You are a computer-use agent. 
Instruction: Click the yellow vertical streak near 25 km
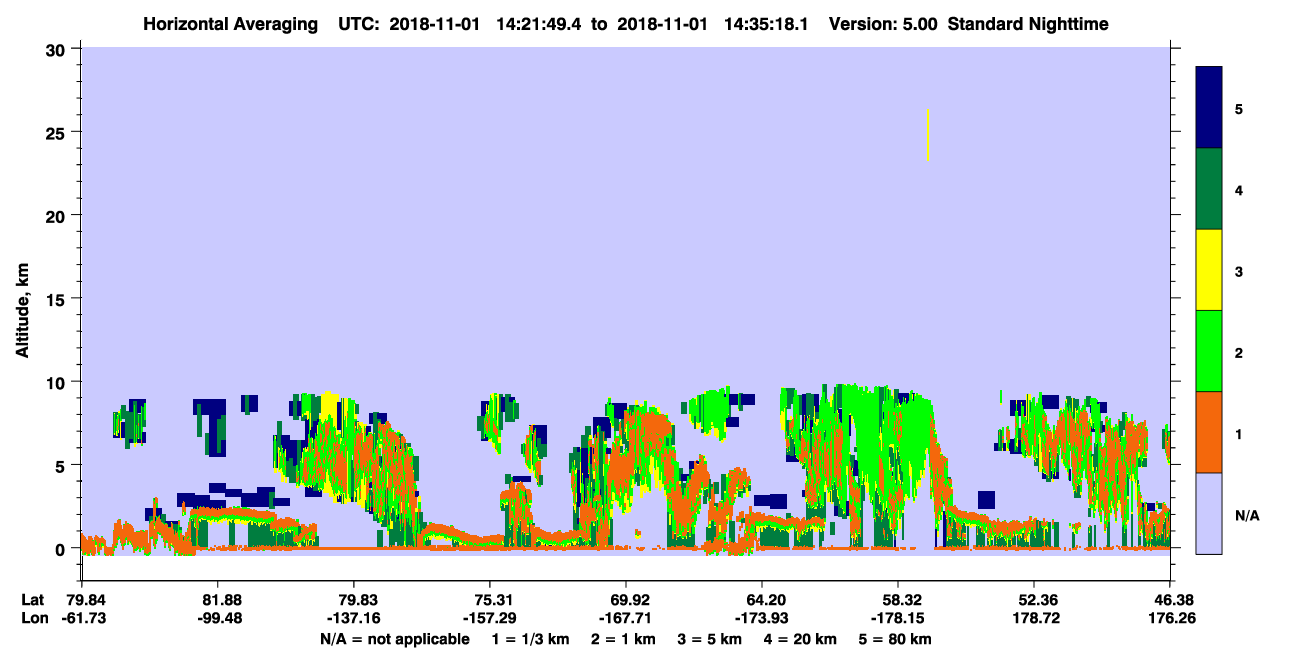[928, 135]
